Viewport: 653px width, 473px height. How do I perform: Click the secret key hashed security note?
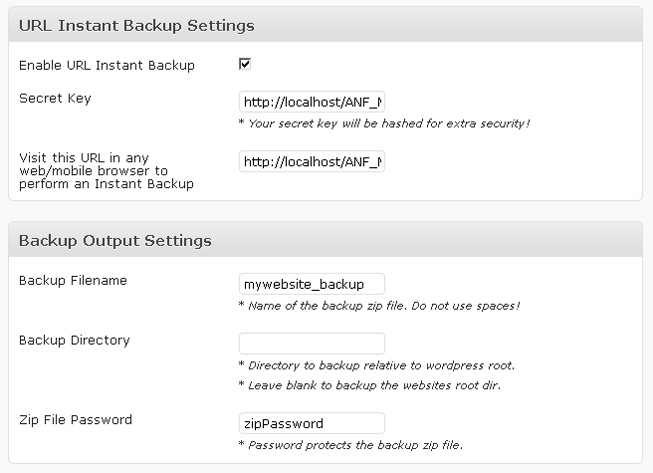[384, 124]
